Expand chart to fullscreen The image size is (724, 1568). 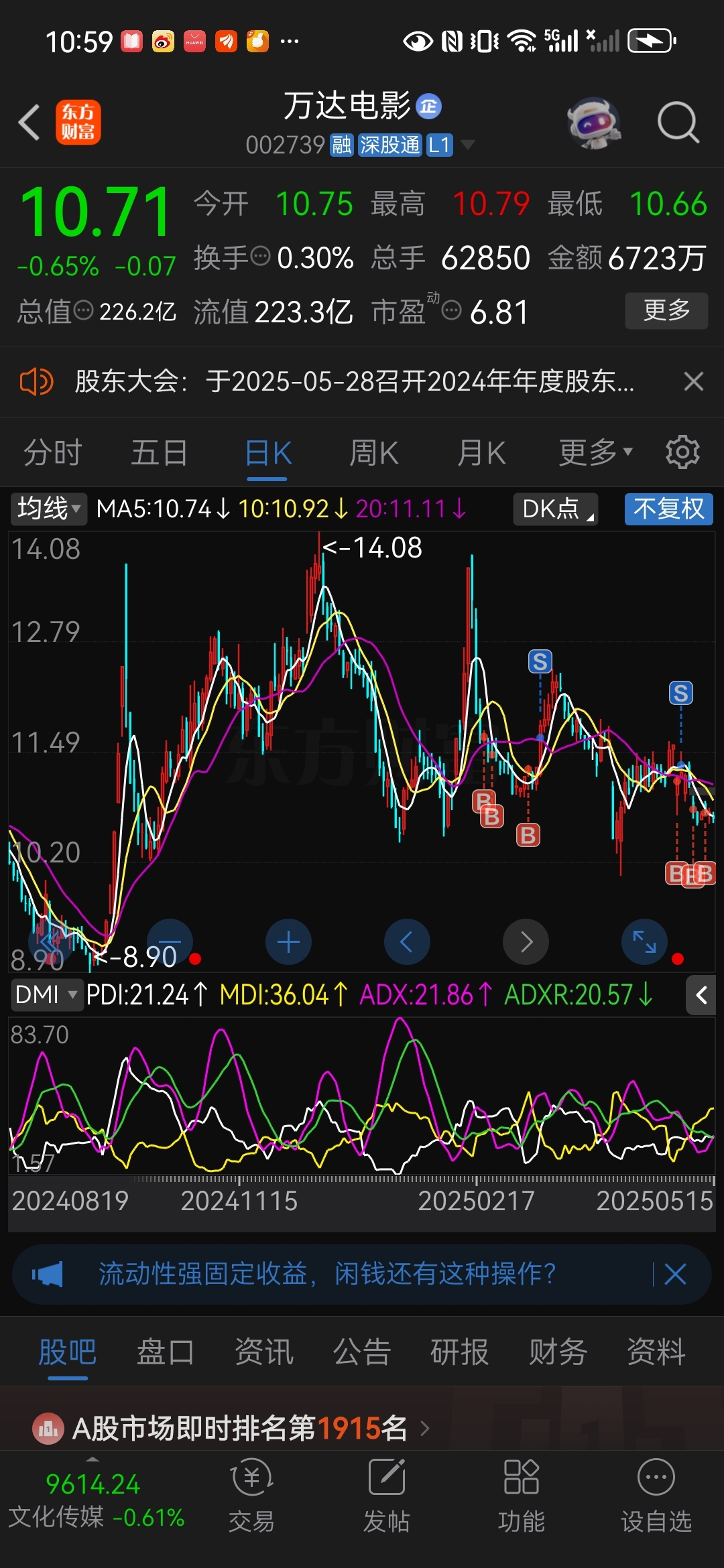click(645, 942)
